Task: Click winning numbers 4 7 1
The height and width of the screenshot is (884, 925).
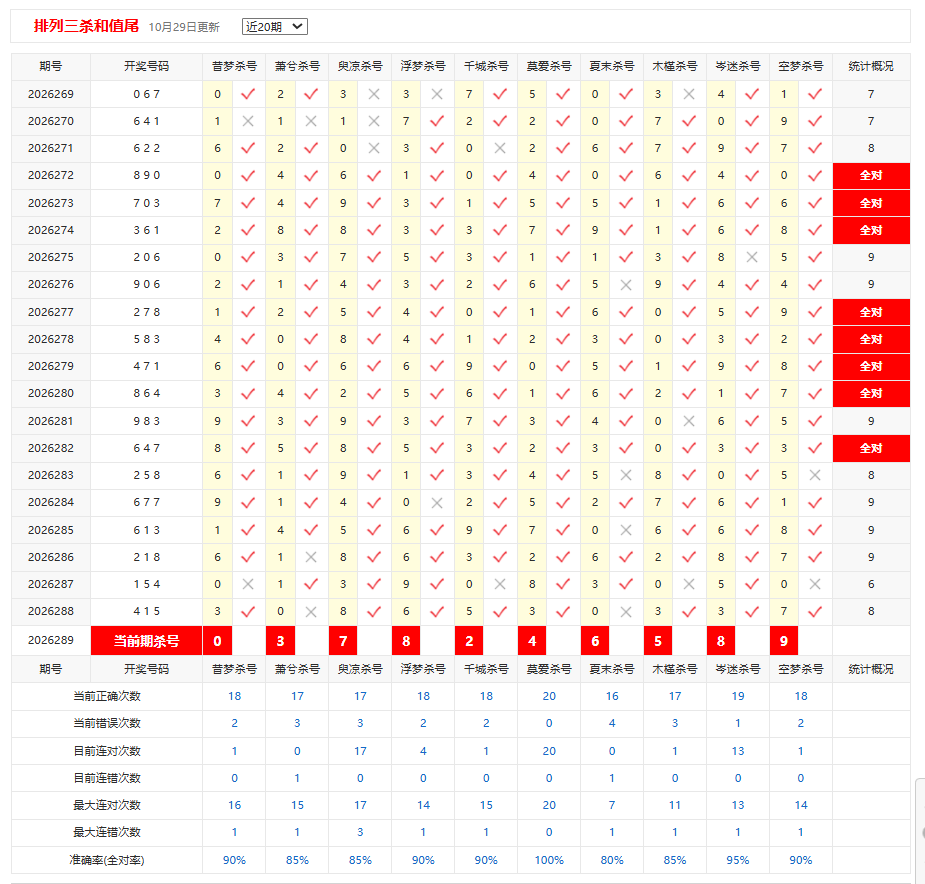Action: (x=146, y=366)
